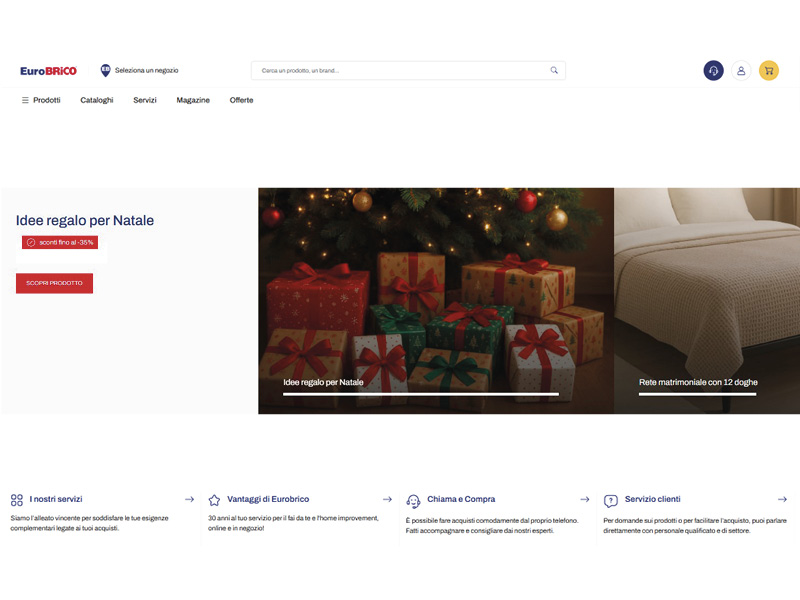Click the Chiama e Compra headset icon
This screenshot has height=600, width=800.
tap(413, 500)
